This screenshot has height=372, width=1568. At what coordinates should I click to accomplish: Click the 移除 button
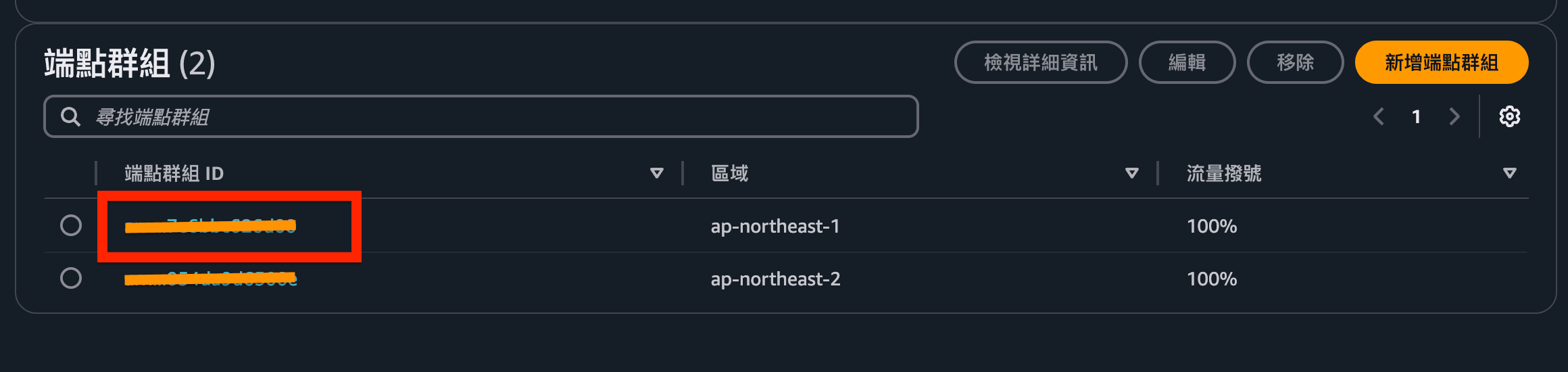(x=1295, y=62)
